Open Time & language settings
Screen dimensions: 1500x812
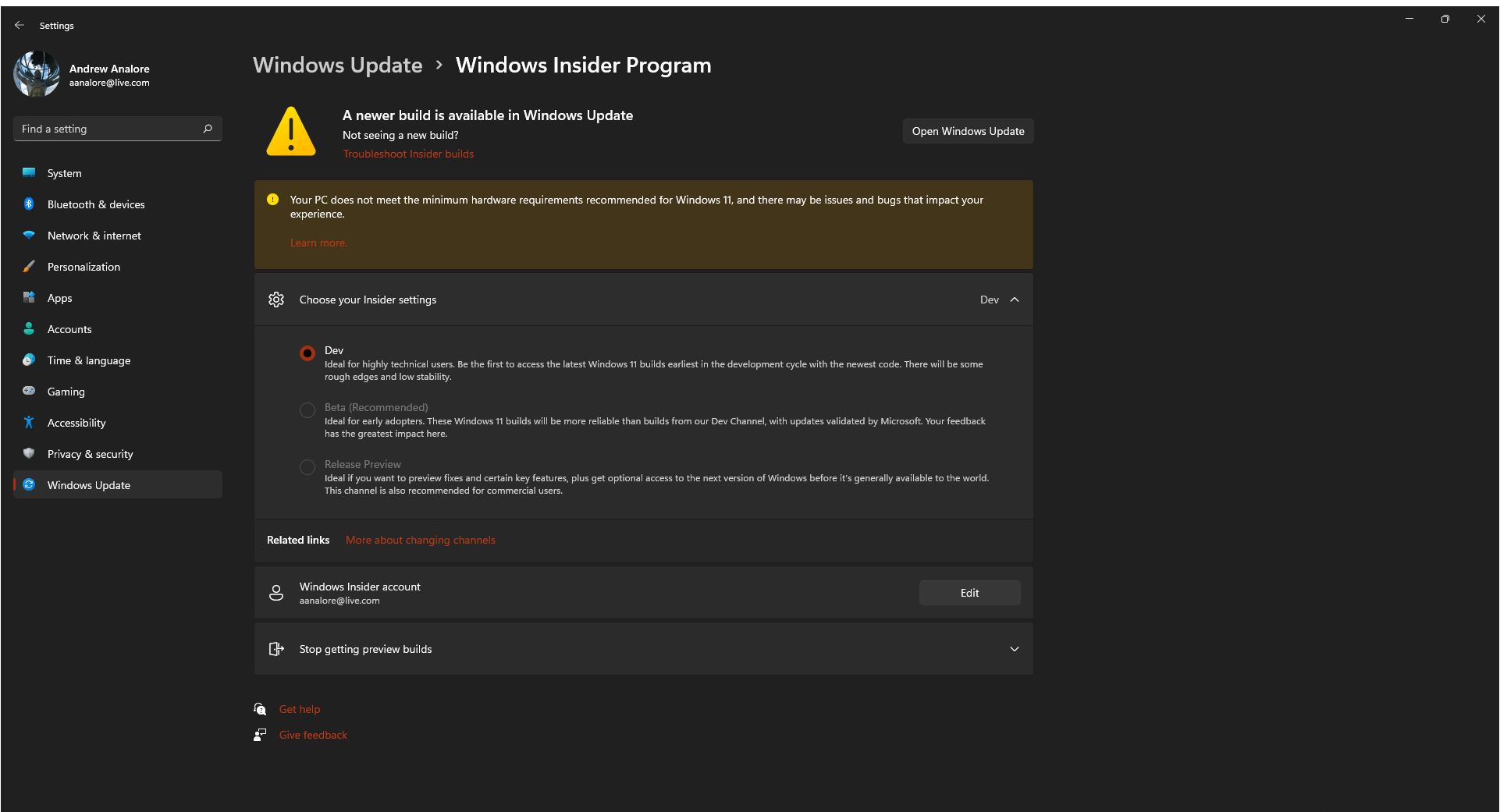coord(118,360)
